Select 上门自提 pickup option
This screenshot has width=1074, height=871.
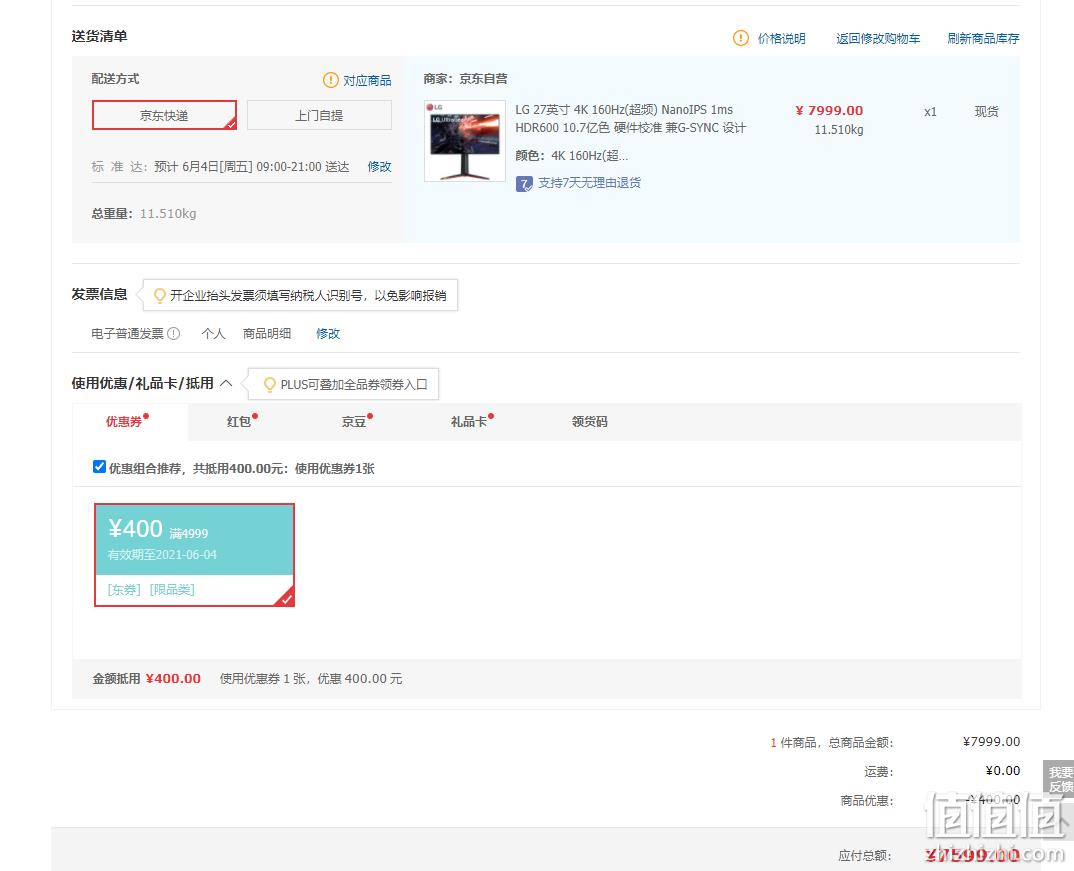pyautogui.click(x=319, y=115)
